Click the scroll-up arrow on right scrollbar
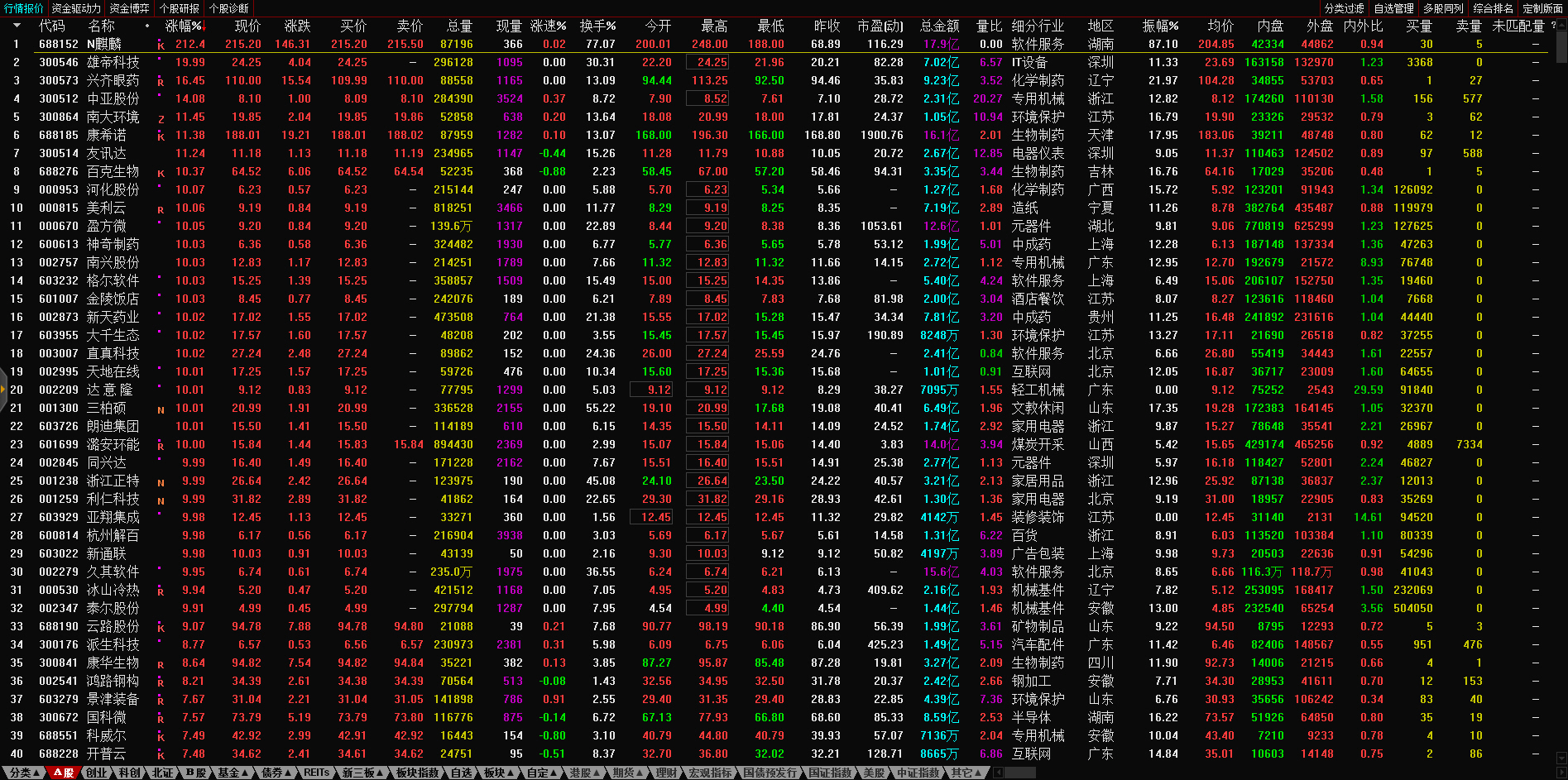 pos(1561,23)
